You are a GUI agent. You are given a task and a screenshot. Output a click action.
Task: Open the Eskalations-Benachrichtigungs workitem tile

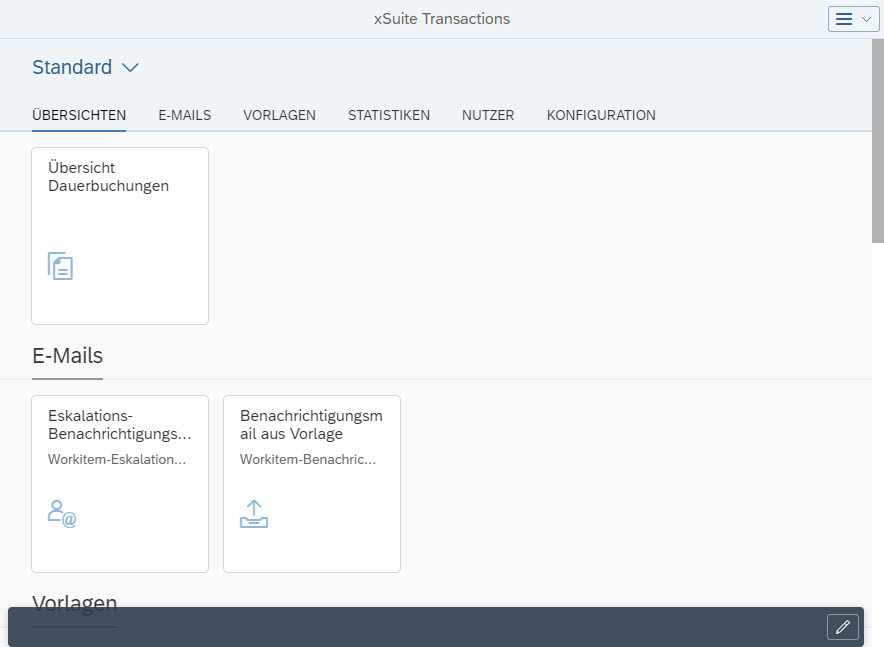click(x=120, y=483)
